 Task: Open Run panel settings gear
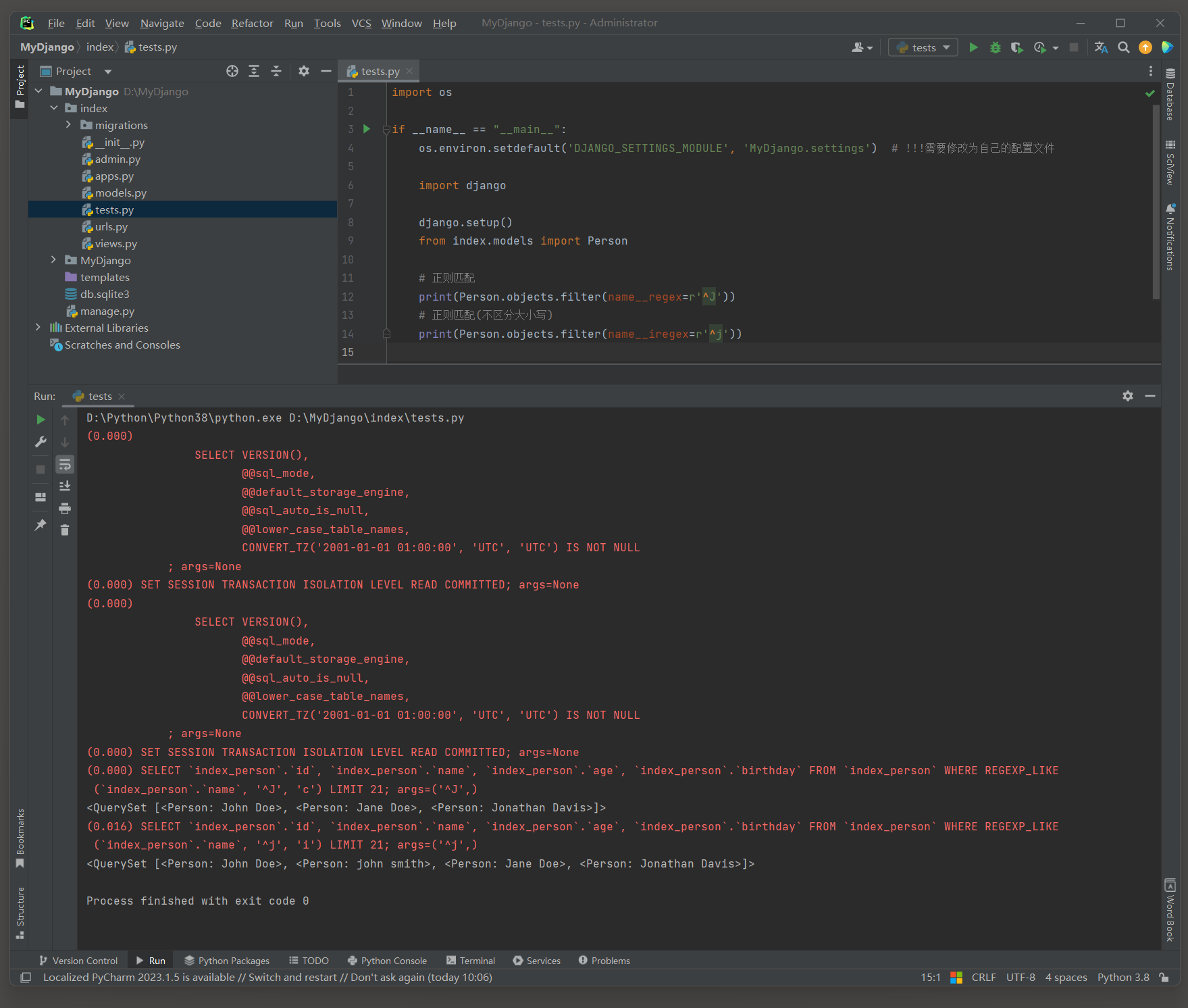point(1128,396)
